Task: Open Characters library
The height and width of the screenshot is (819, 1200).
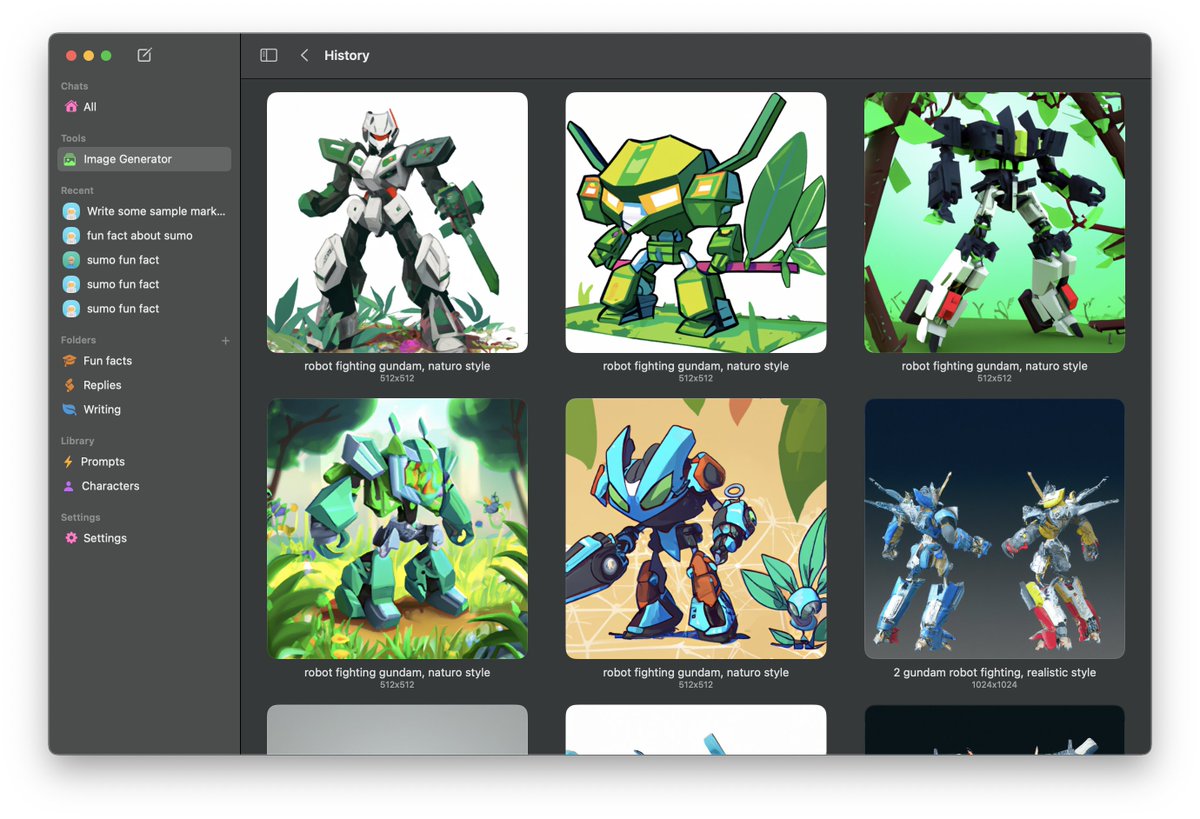Action: 144,486
